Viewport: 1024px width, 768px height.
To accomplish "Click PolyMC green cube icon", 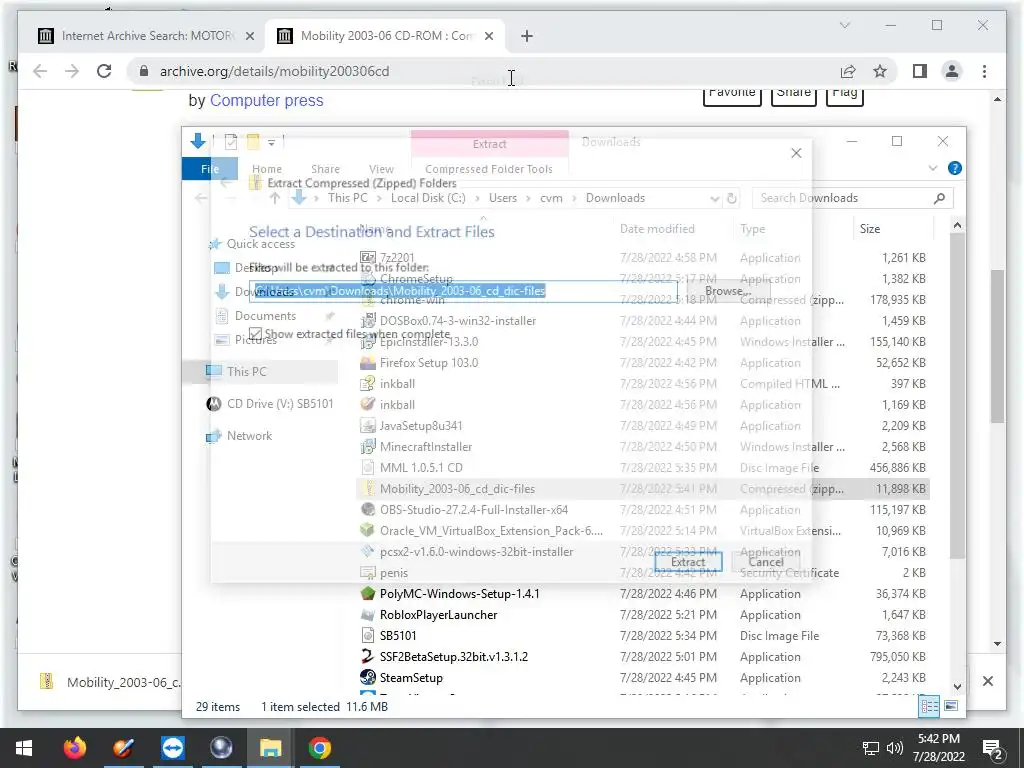I will point(368,594).
